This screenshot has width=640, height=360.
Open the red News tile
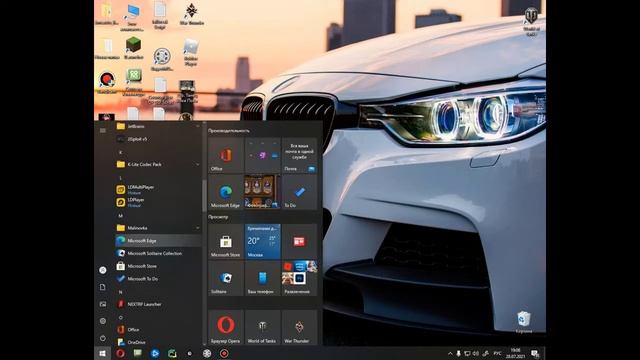pyautogui.click(x=299, y=242)
